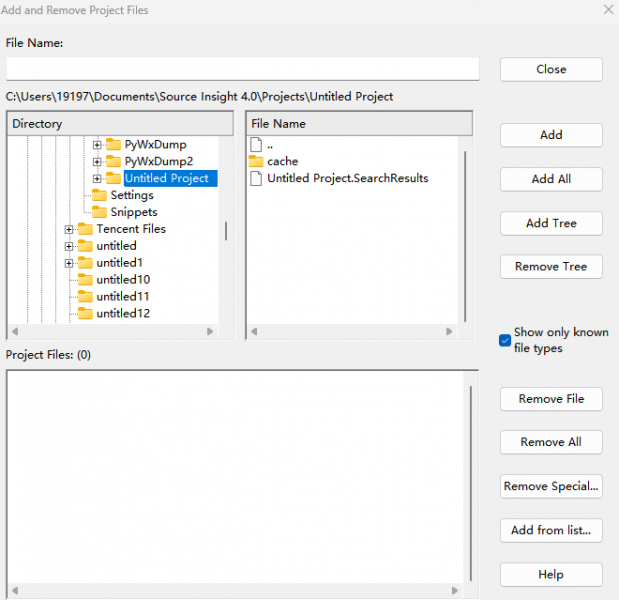The height and width of the screenshot is (600, 619).
Task: Click Project Files list right scroll arrow
Action: click(x=455, y=591)
